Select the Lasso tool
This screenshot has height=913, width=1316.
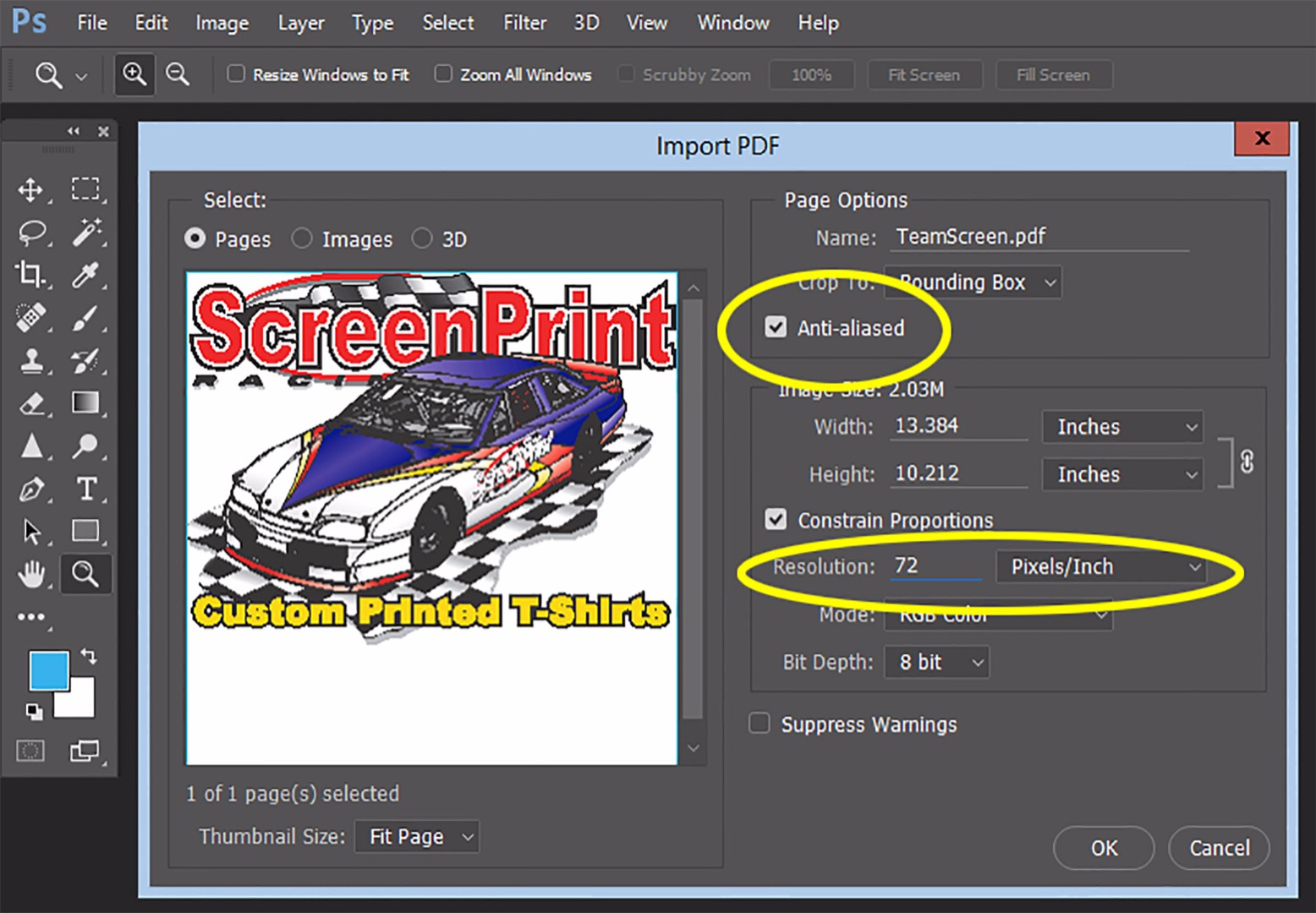pyautogui.click(x=32, y=232)
